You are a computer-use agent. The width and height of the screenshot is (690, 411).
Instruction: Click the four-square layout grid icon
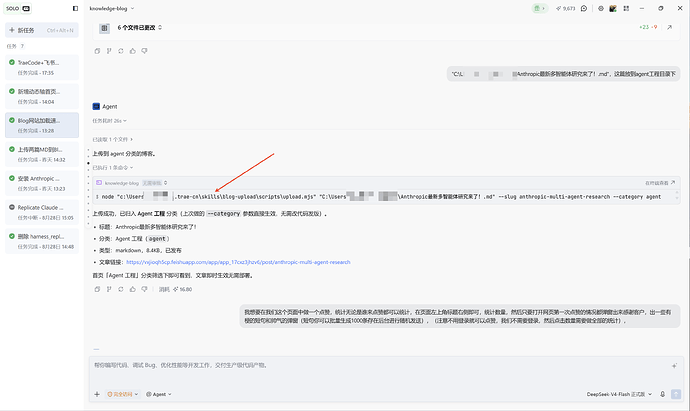(x=626, y=8)
